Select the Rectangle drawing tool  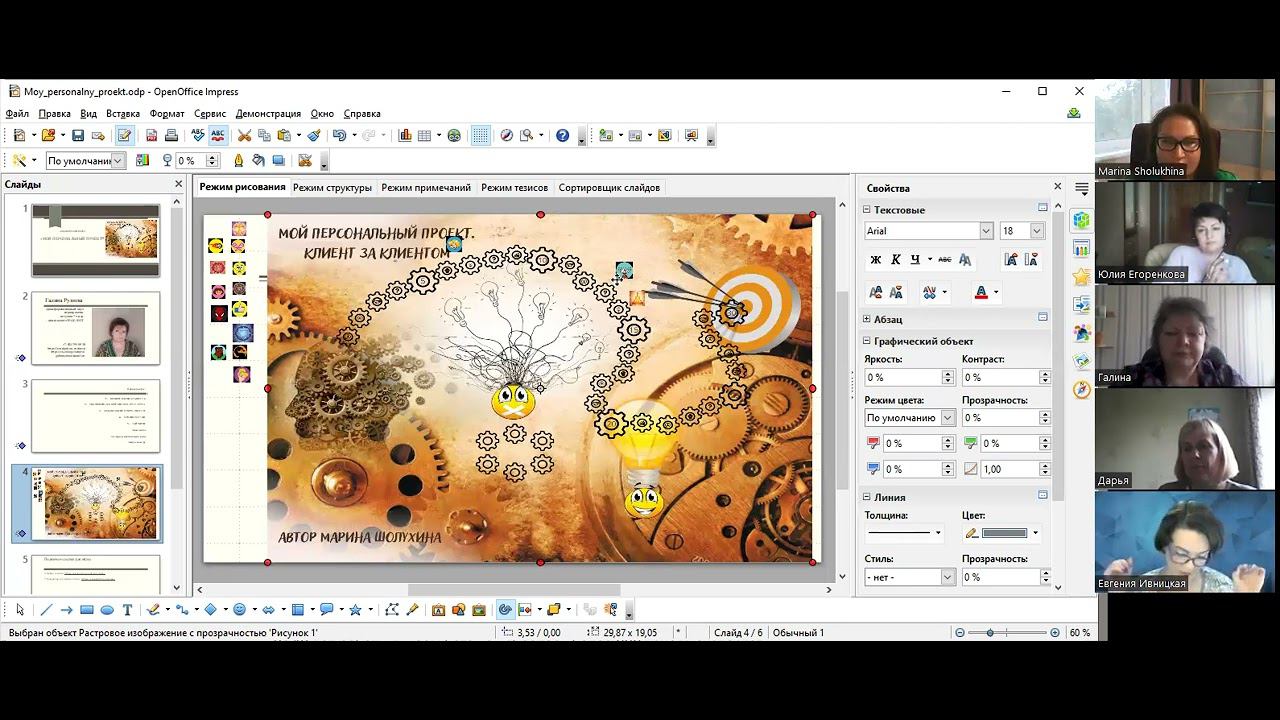(x=87, y=610)
